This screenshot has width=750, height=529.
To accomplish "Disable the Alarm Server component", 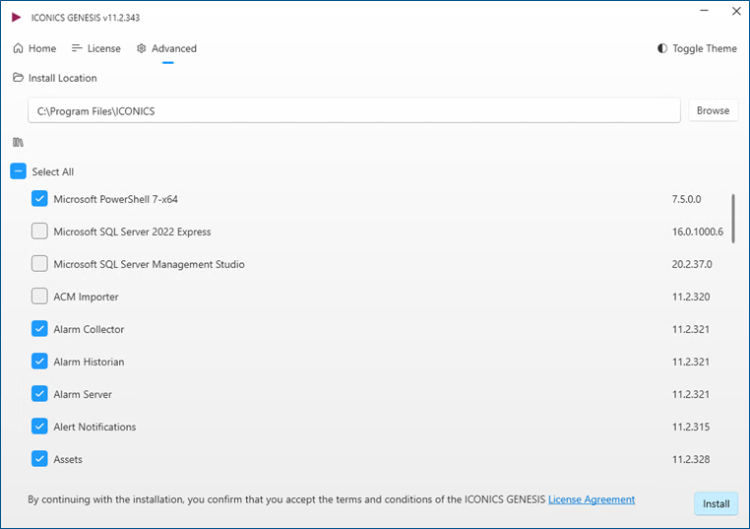I will 39,394.
